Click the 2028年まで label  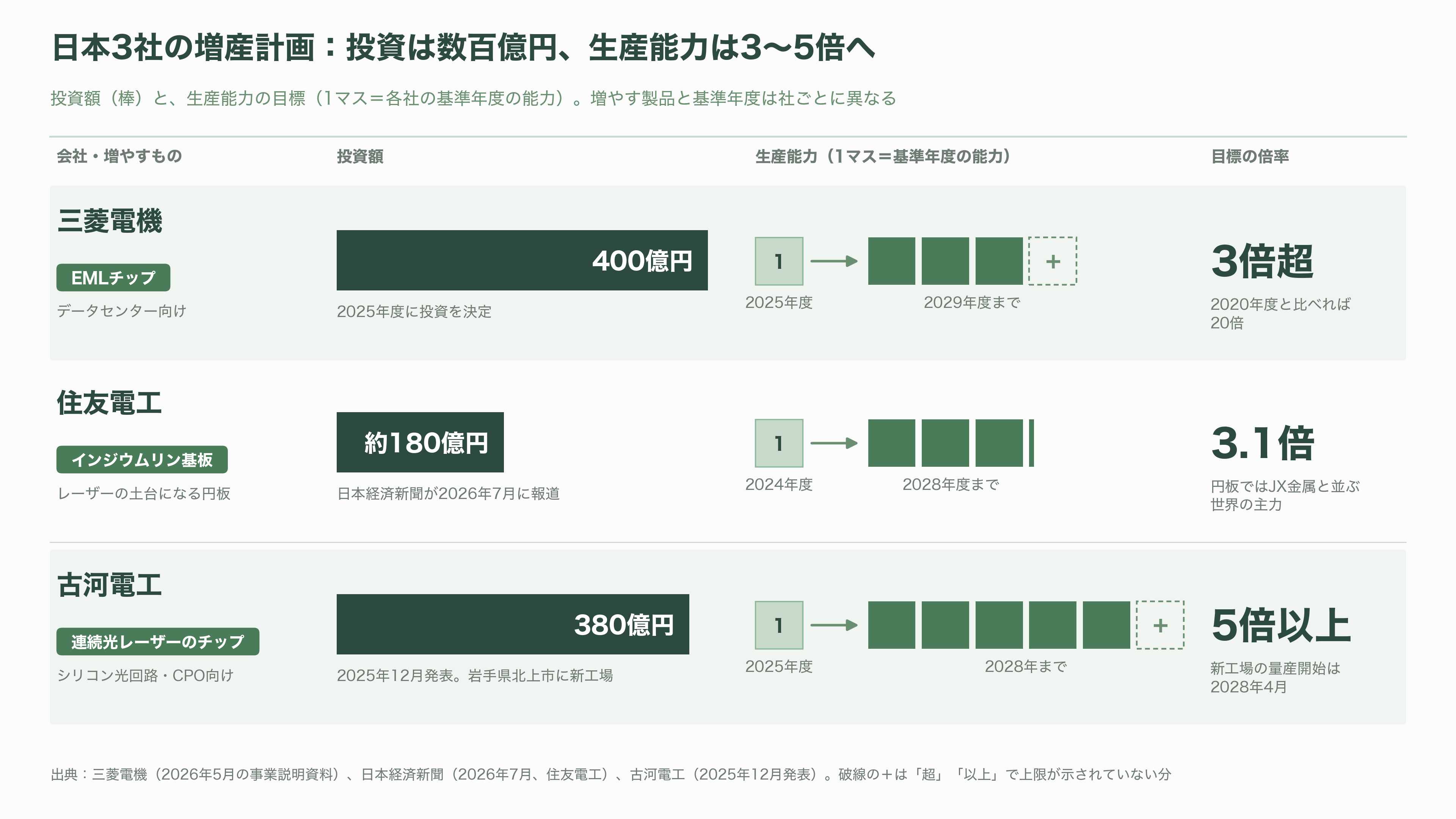1026,667
